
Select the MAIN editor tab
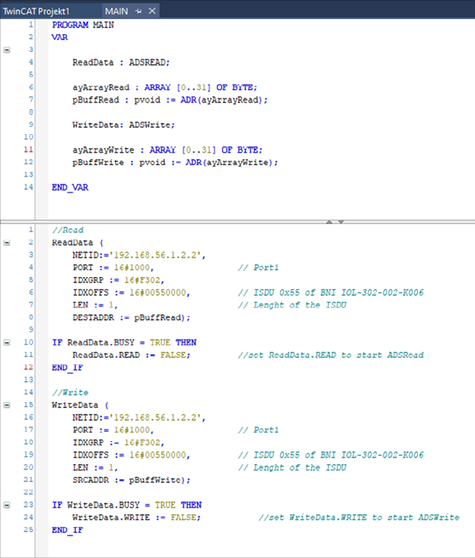116,11
